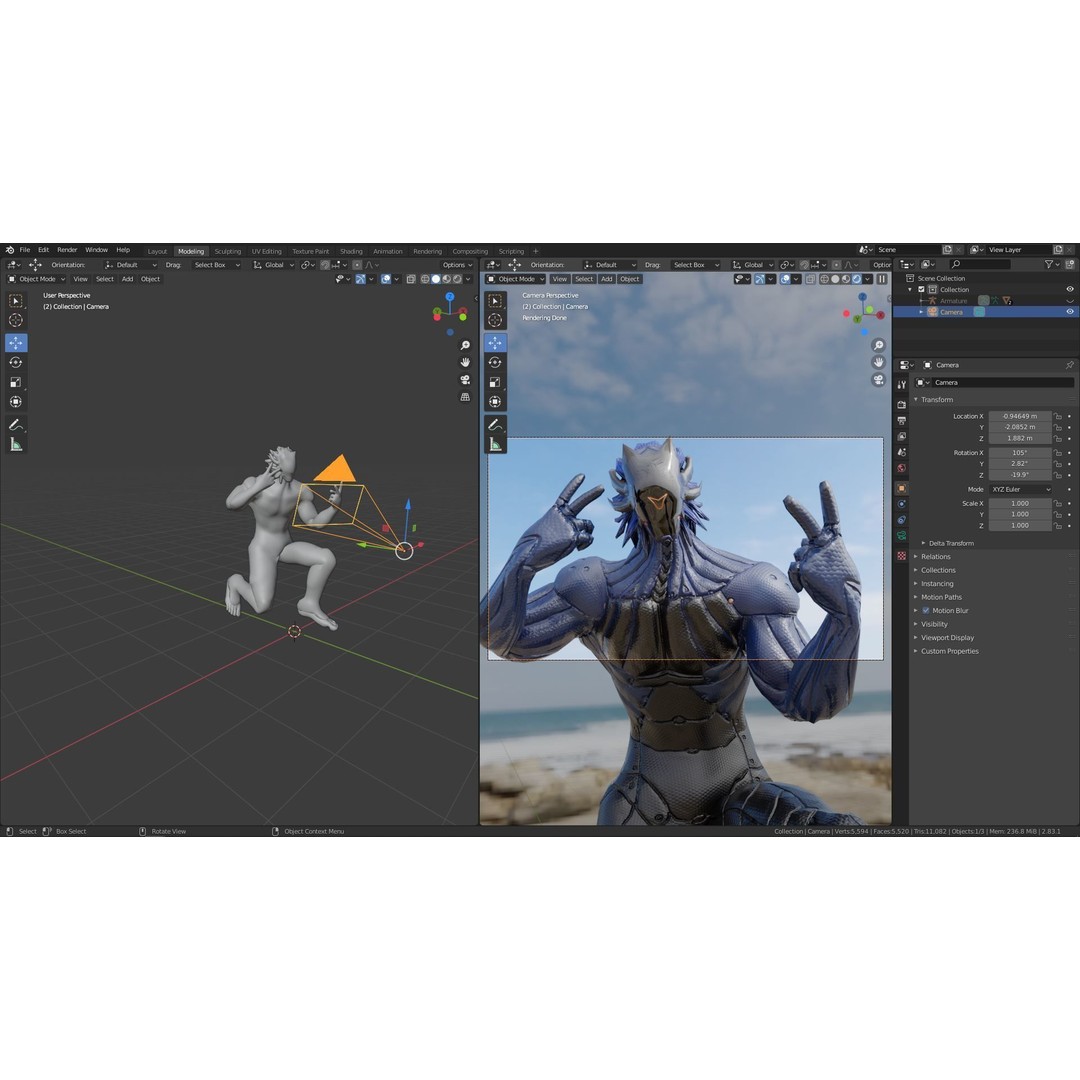Open the Object Constraint properties tab
The height and width of the screenshot is (1080, 1080).
(x=902, y=520)
